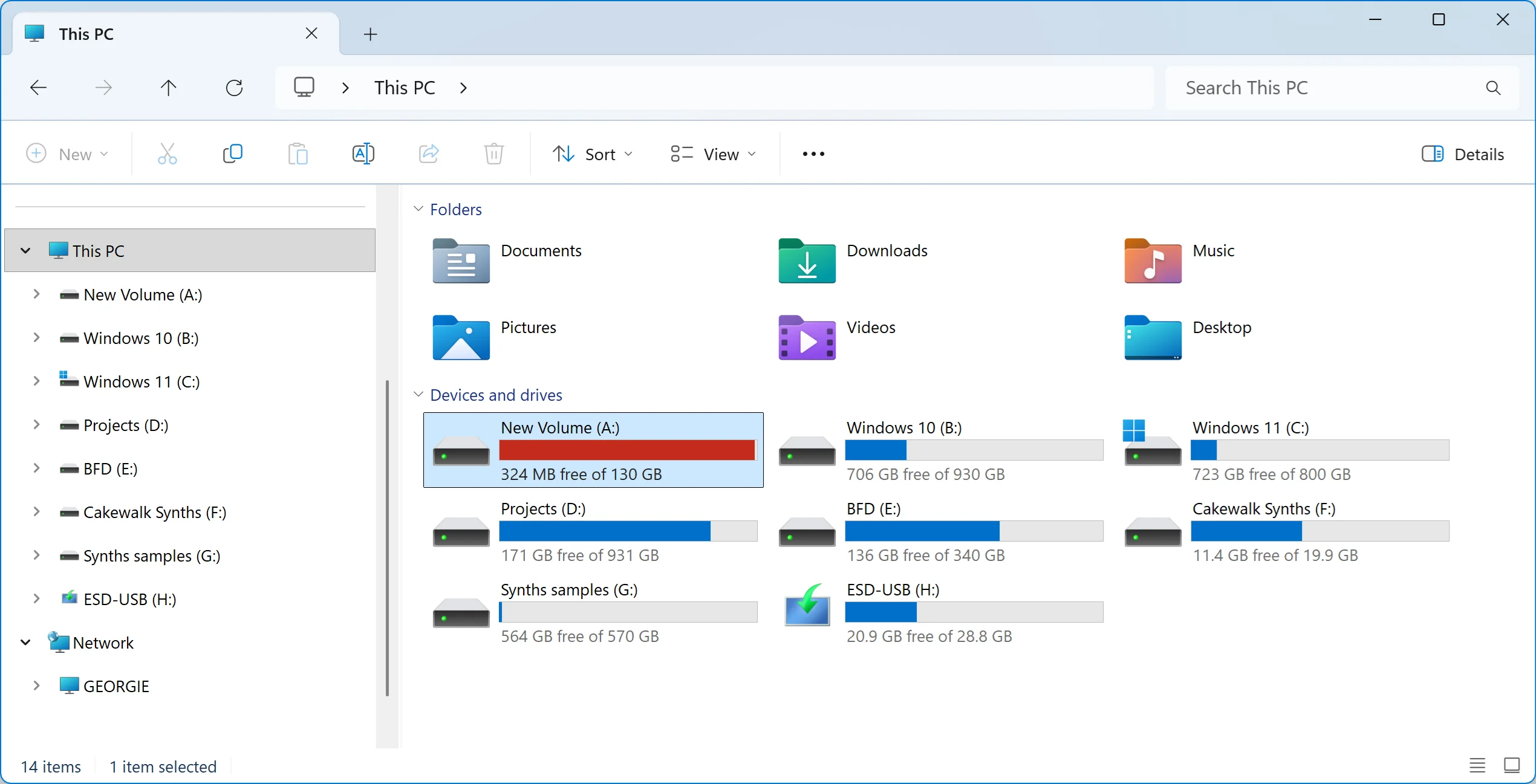Click the navigation pane scrollbar
This screenshot has width=1536, height=784.
pos(388,538)
